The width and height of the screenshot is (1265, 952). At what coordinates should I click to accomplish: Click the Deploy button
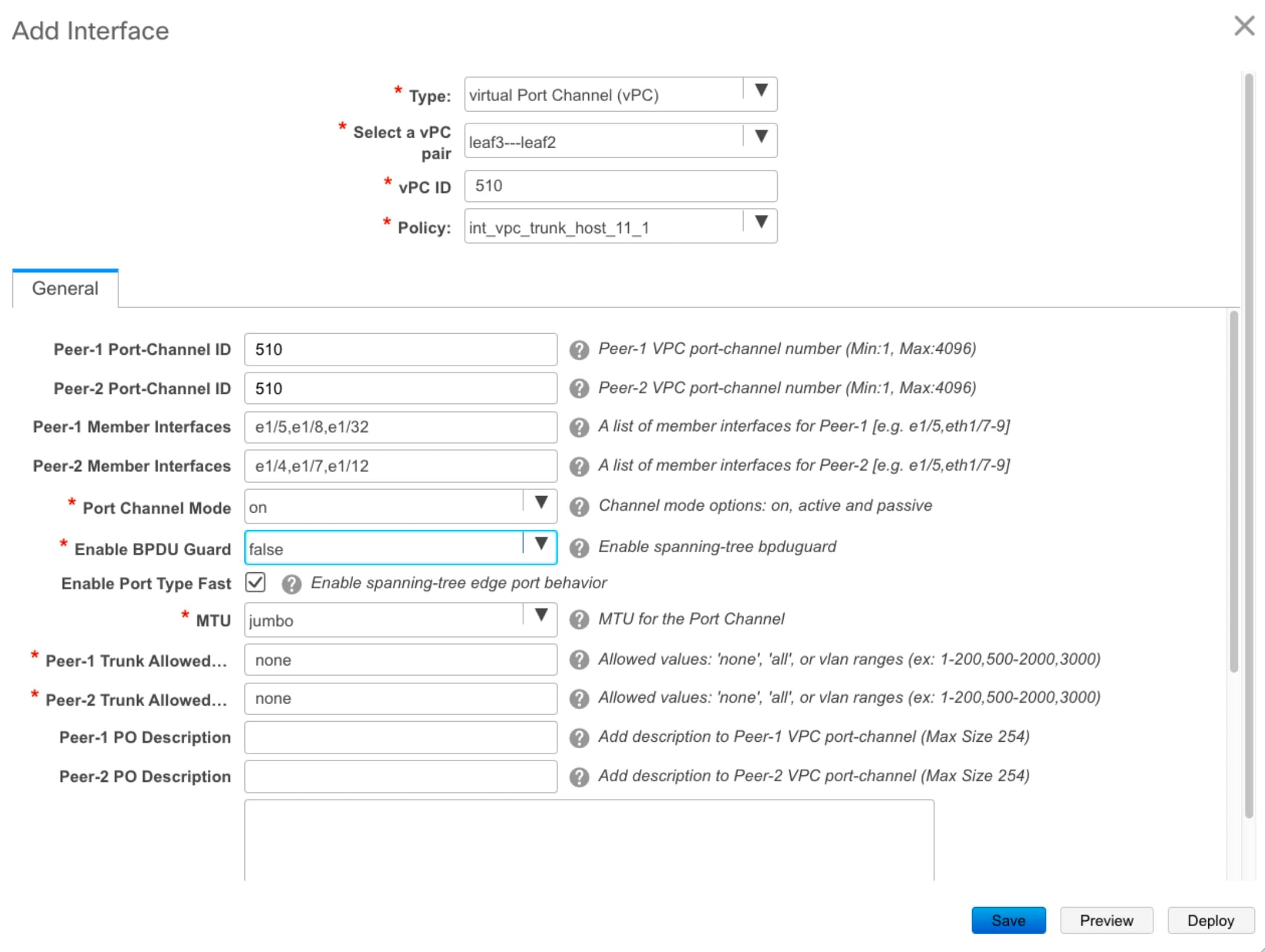point(1210,920)
